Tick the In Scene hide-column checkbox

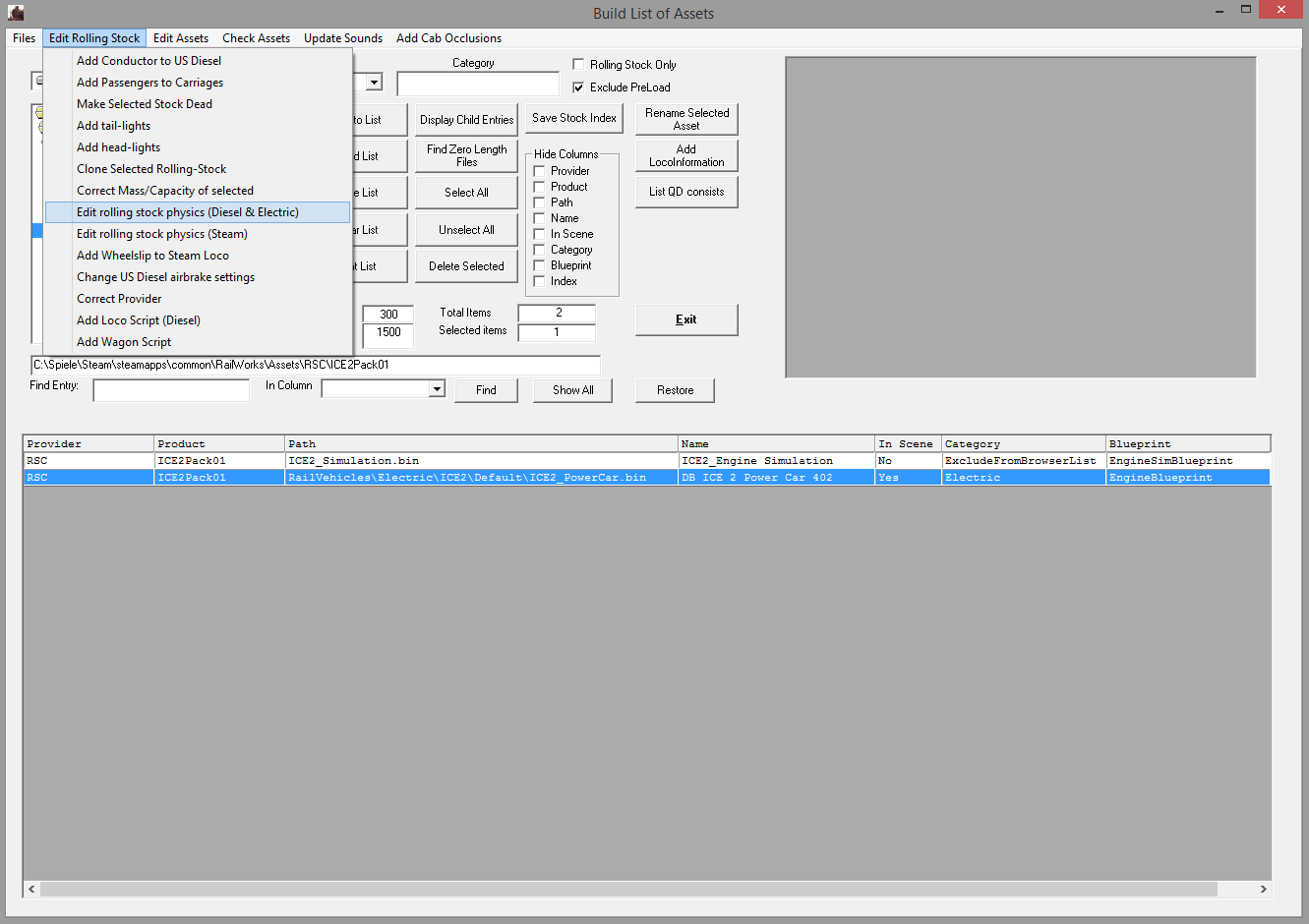(x=539, y=234)
